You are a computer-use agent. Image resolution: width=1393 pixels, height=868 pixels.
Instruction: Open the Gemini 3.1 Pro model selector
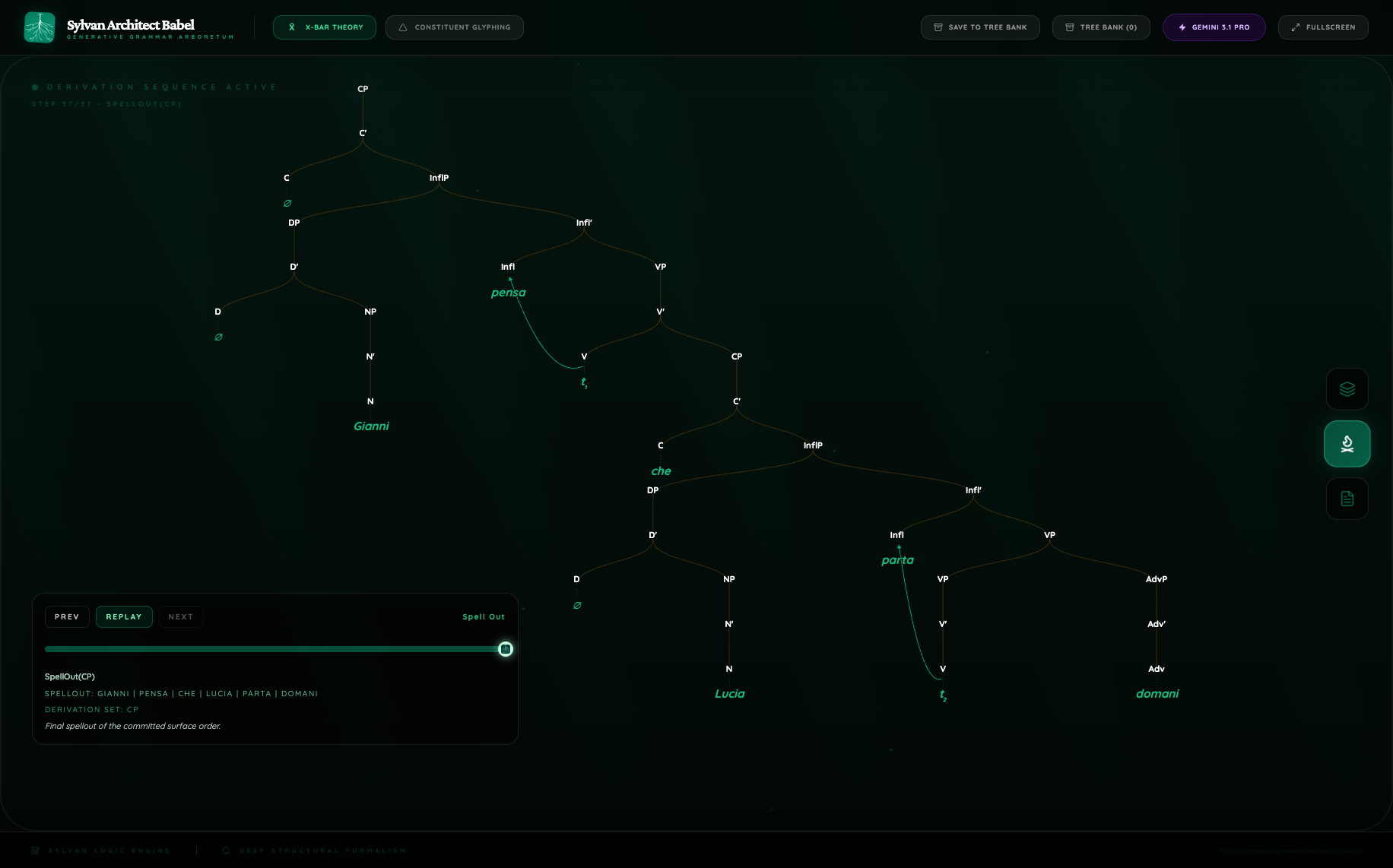(1214, 27)
